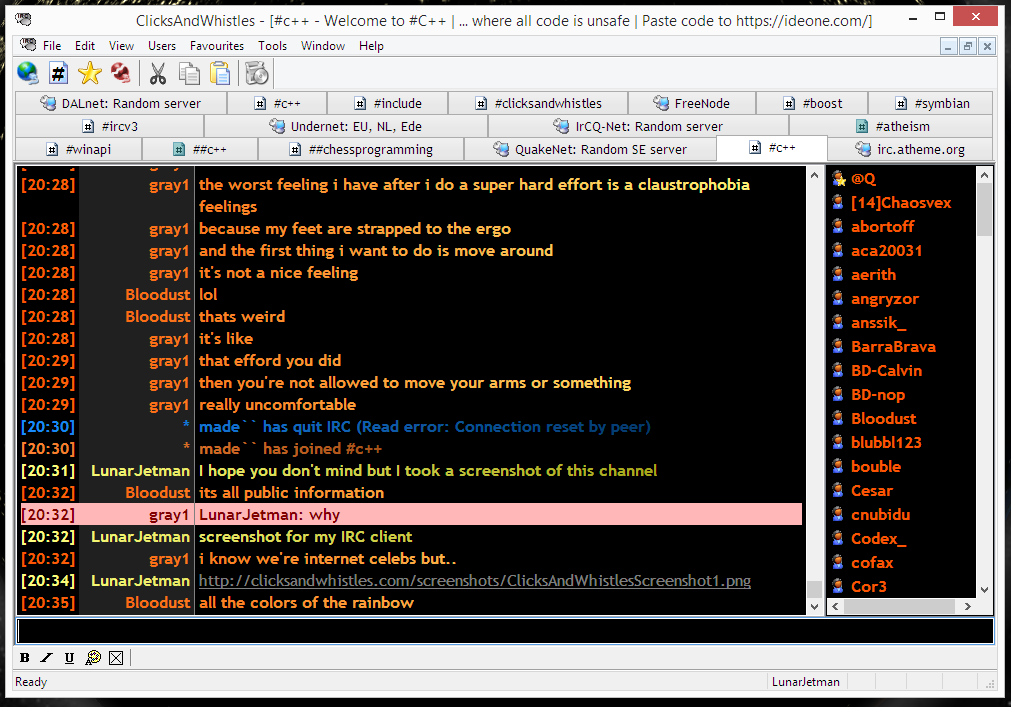Open the text color palette icon
1011x707 pixels.
coord(93,657)
